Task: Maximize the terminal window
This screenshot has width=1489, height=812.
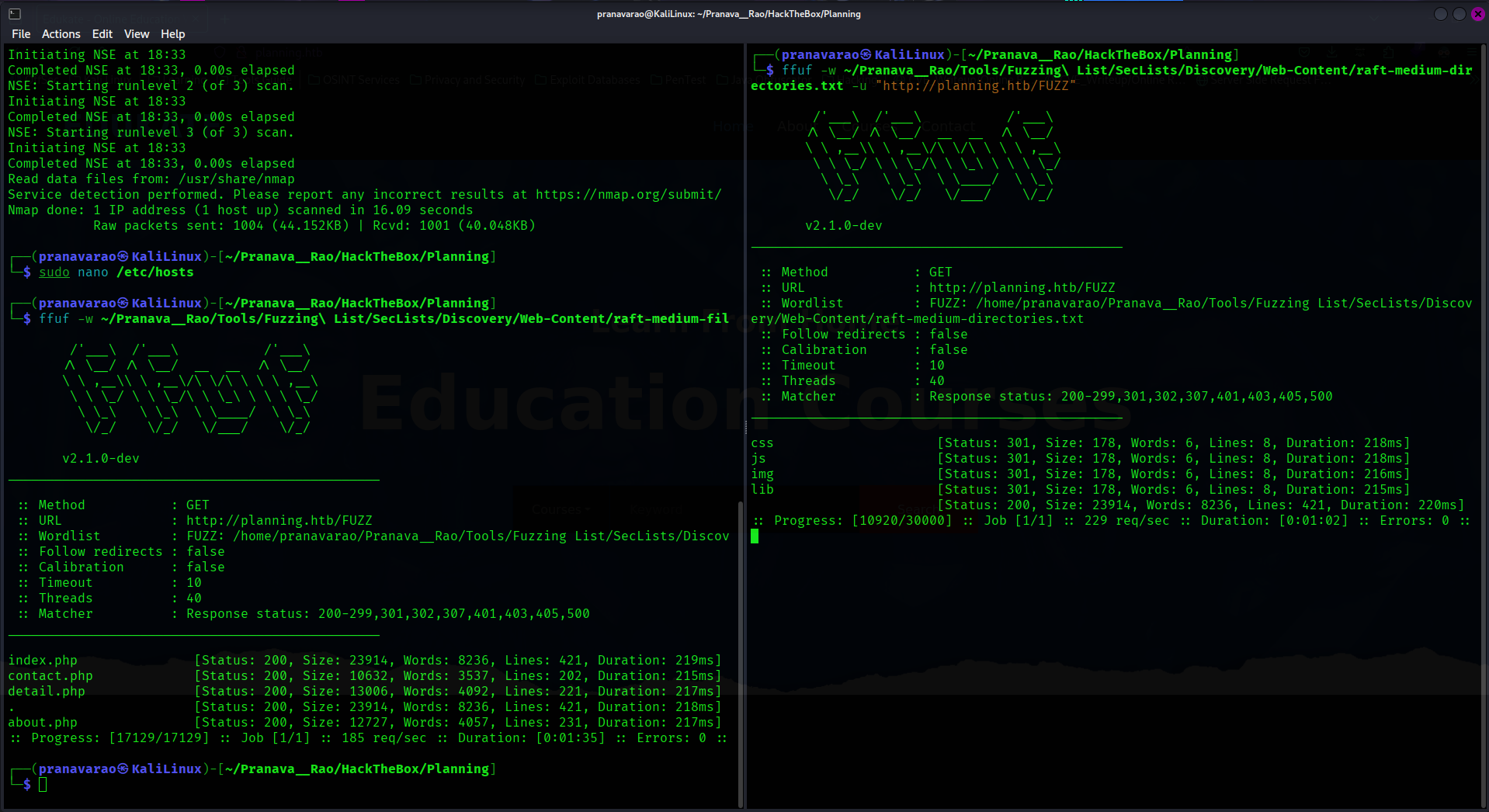Action: point(1459,14)
